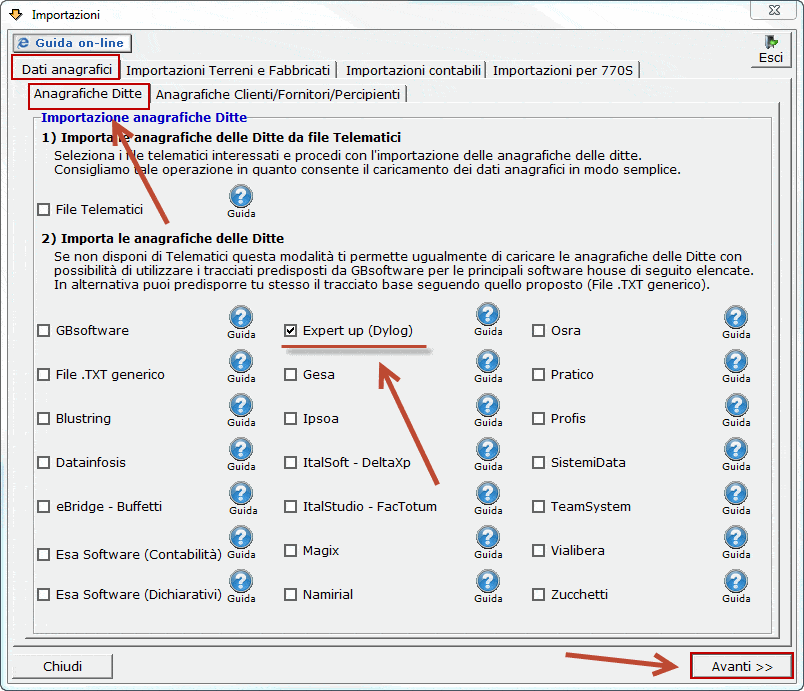Click the Esci exit icon button
This screenshot has width=804, height=691.
pyautogui.click(x=770, y=50)
